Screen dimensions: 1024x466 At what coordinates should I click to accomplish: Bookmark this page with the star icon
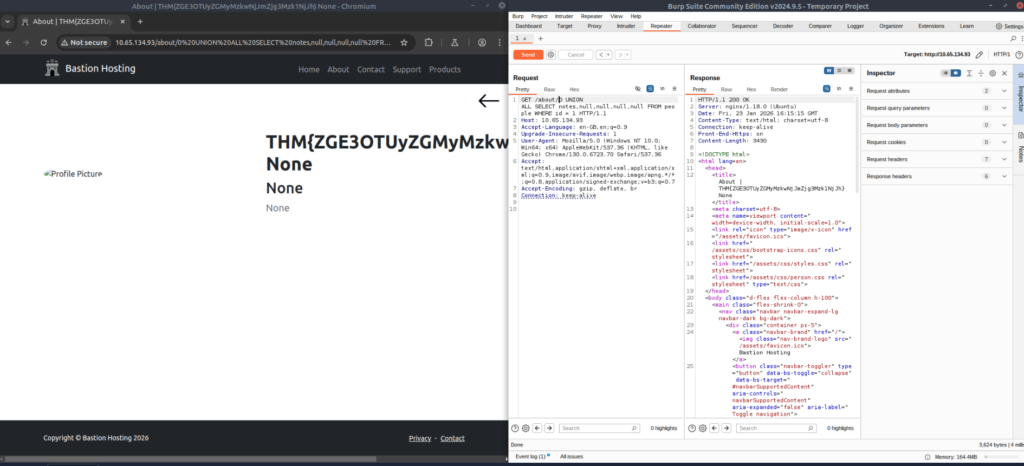404,42
